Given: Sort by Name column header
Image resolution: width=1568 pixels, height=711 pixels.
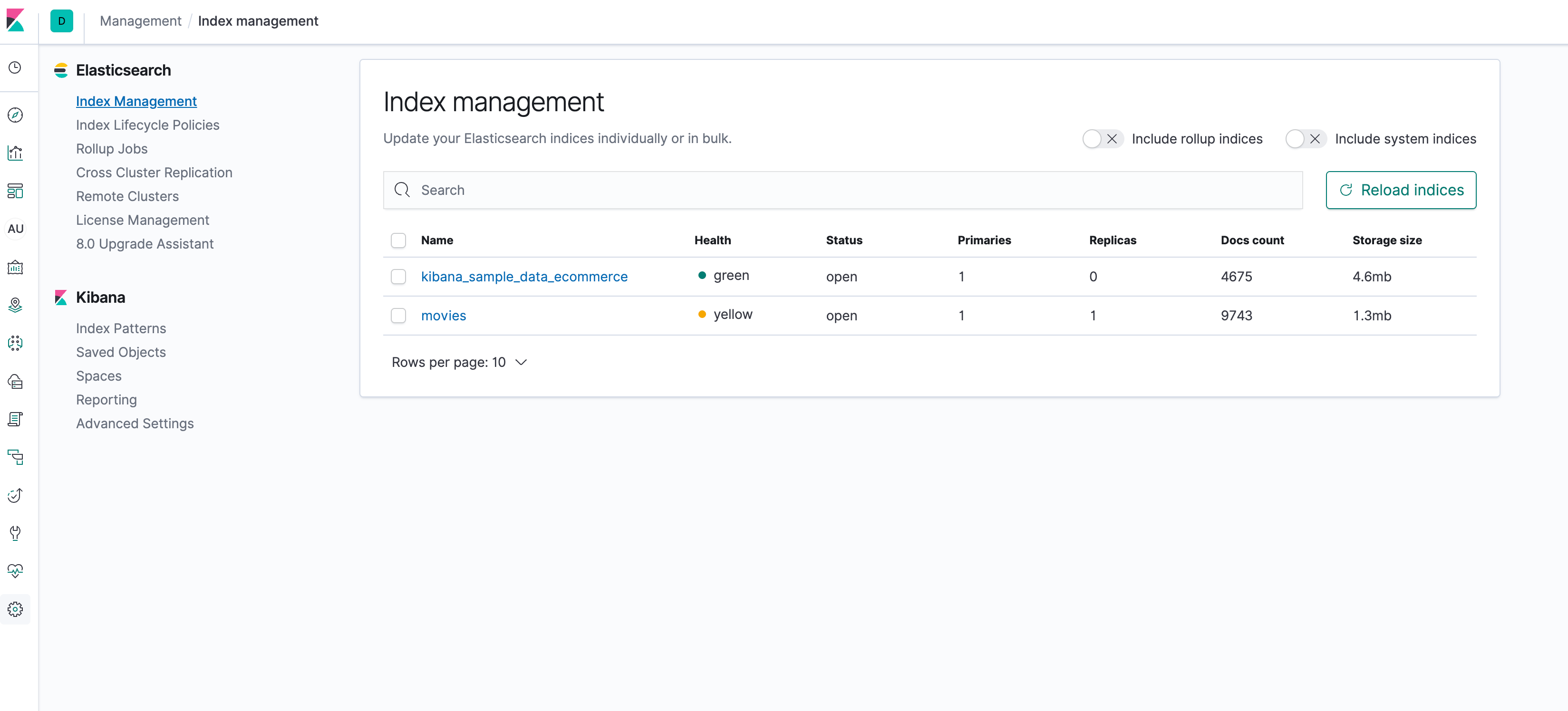Looking at the screenshot, I should click(437, 240).
